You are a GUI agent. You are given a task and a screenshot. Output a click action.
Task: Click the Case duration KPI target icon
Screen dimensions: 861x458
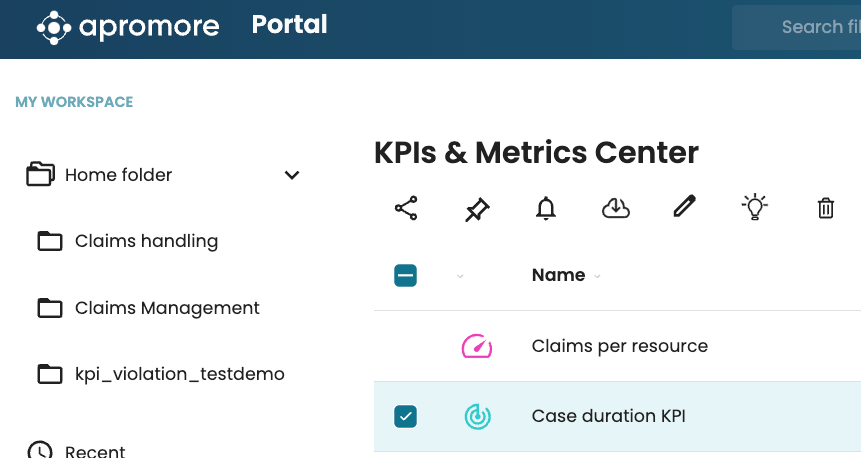(x=477, y=416)
